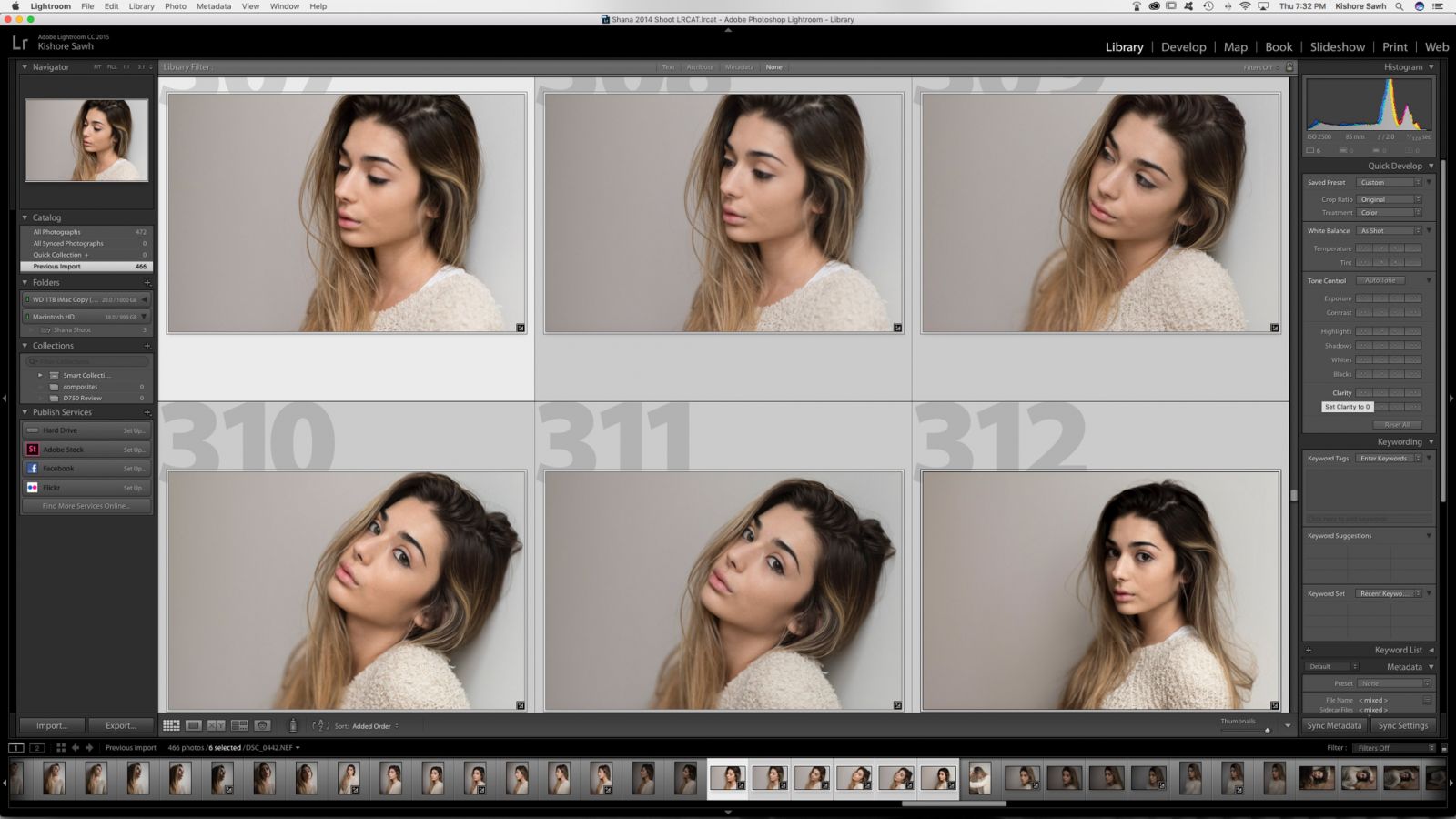The image size is (1456, 819).
Task: Open Sort Added Order dropdown
Action: (x=375, y=726)
